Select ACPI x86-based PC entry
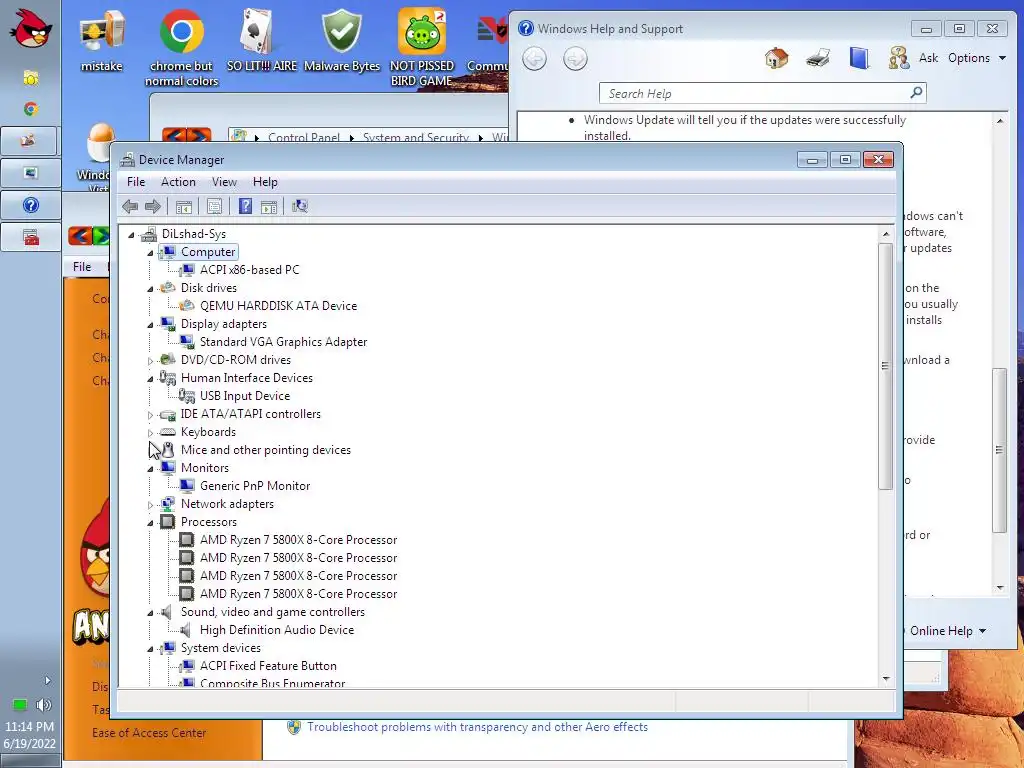1024x768 pixels. coord(249,270)
